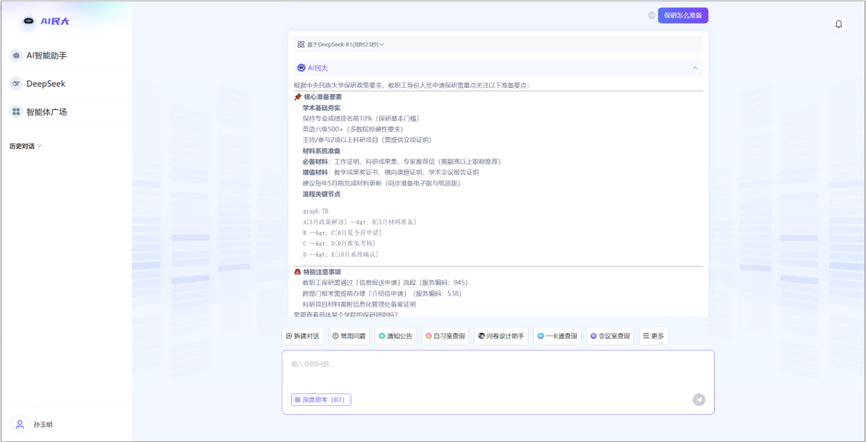Open the 更多 menu
Screen dimensions: 866x442
point(653,336)
